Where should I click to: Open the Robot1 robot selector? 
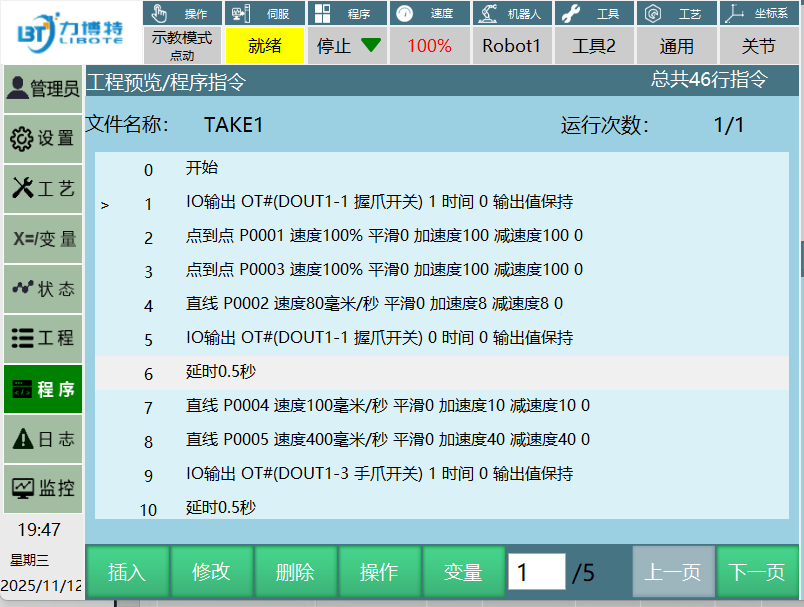pos(511,46)
